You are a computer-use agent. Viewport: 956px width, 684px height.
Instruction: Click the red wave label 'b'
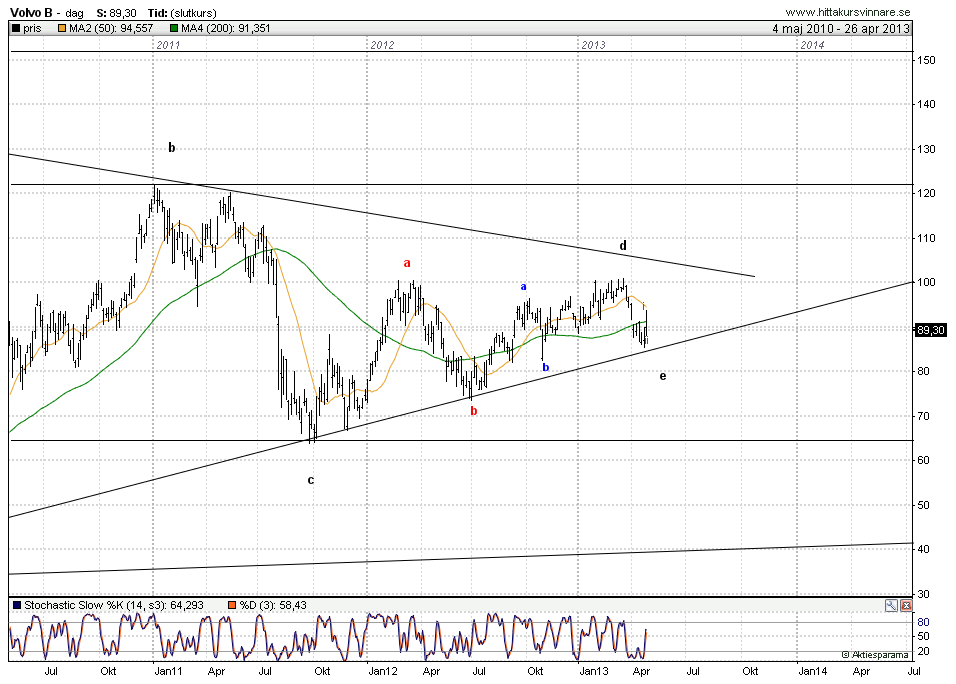pos(474,411)
